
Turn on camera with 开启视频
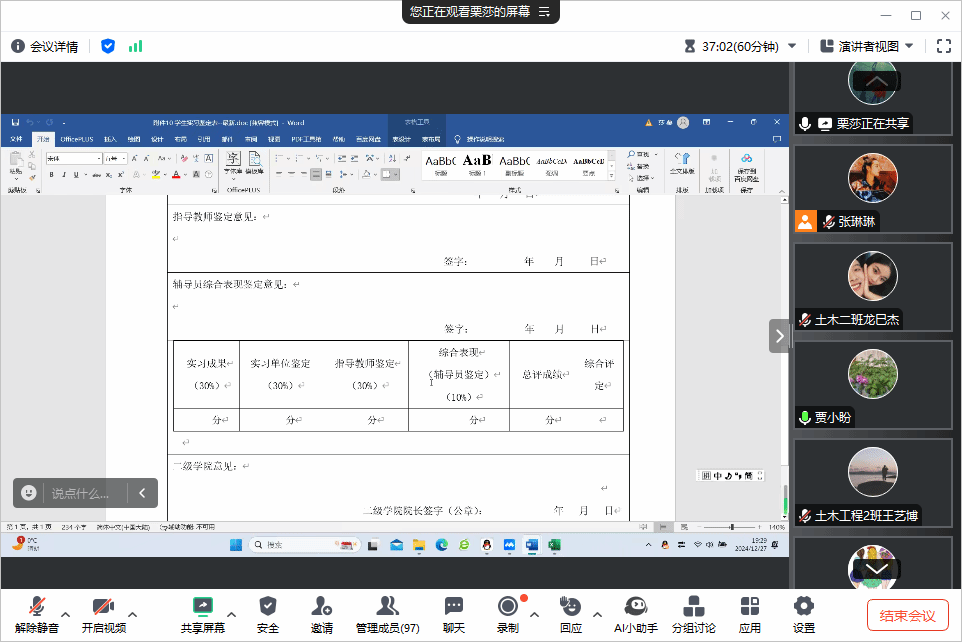[103, 613]
